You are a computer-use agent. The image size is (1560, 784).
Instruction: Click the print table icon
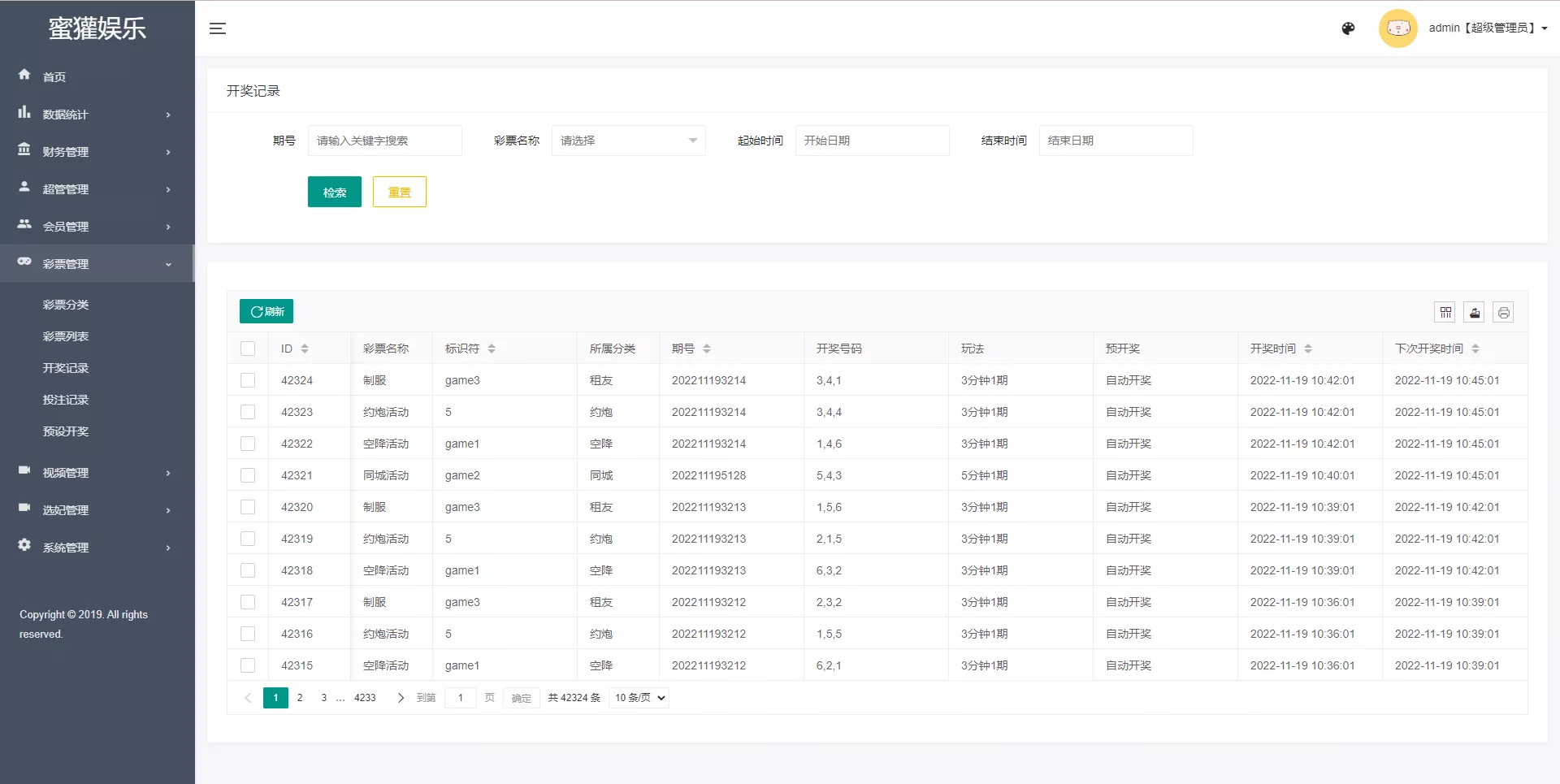[x=1503, y=312]
